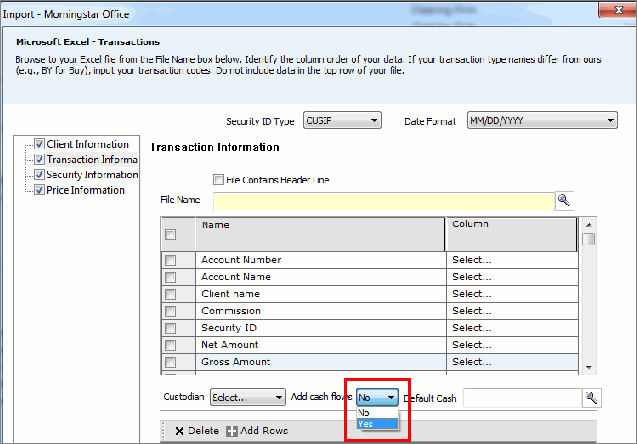The width and height of the screenshot is (637, 444).
Task: Toggle the Client Information checkbox
Action: tap(39, 144)
